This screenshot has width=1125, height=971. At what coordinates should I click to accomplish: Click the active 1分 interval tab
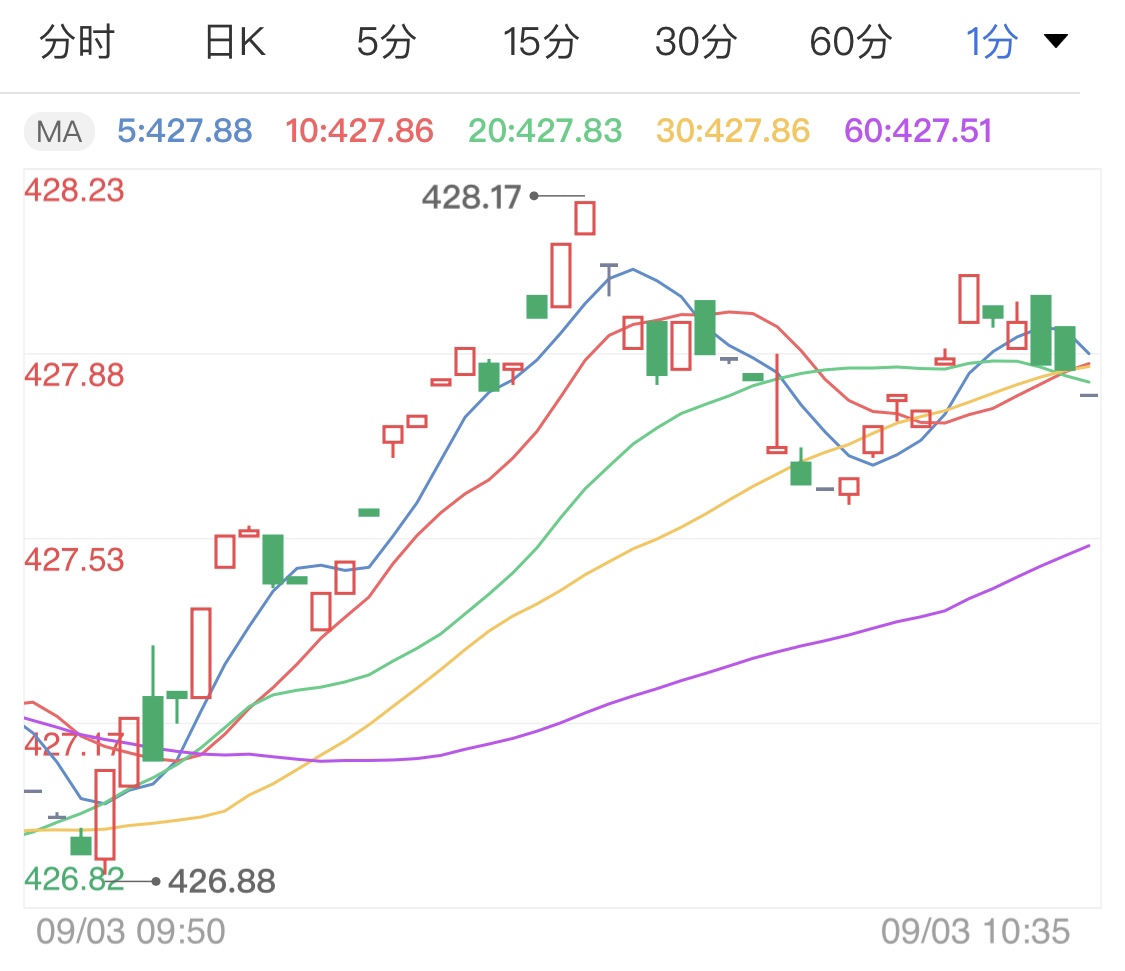pos(992,42)
